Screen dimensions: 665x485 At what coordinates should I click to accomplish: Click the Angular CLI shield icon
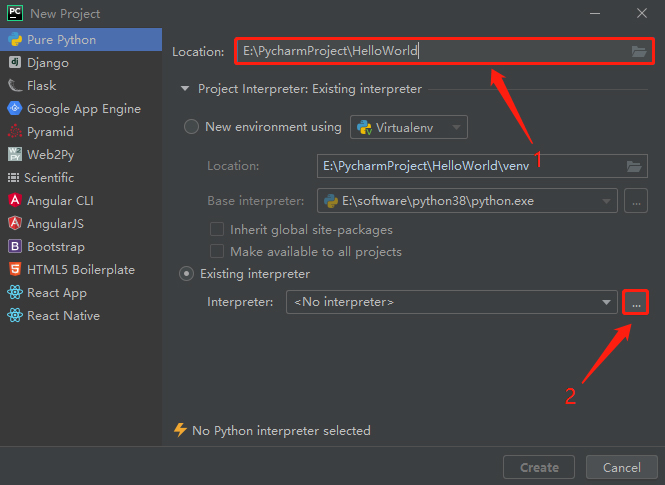(x=15, y=200)
